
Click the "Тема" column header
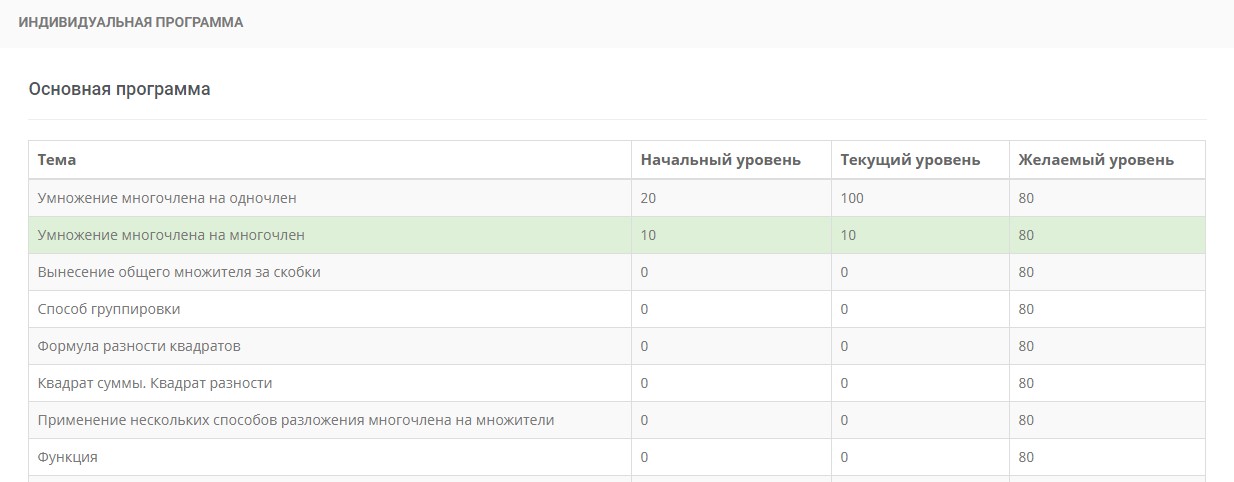pos(57,160)
